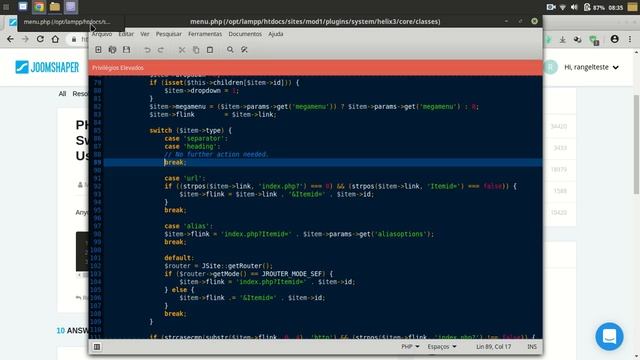Click the browser downloads arrow icon

562,40
